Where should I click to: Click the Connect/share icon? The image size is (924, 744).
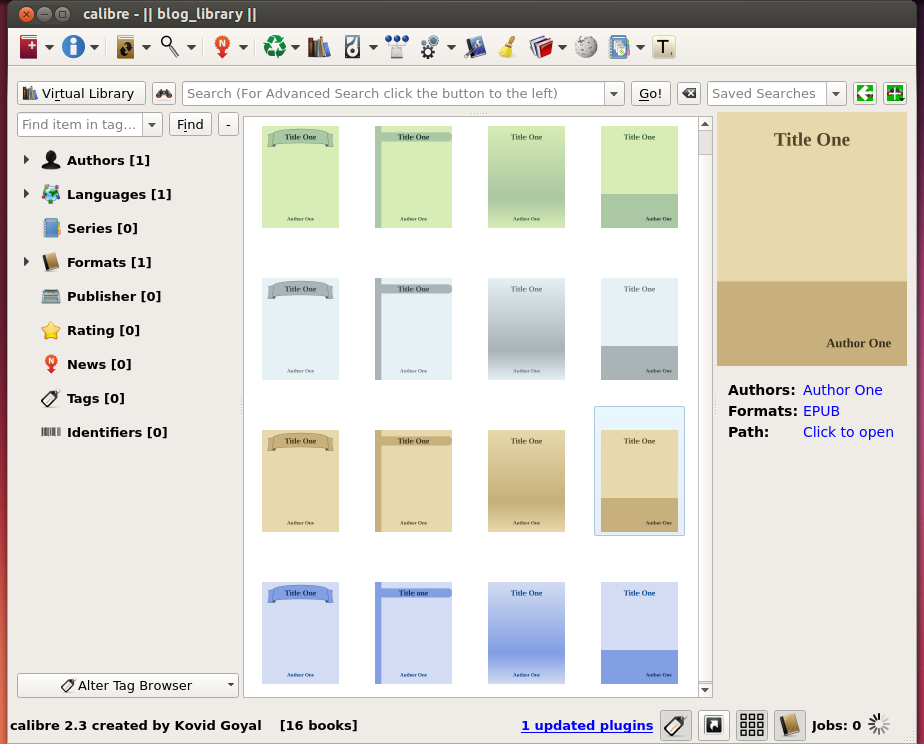pos(397,47)
